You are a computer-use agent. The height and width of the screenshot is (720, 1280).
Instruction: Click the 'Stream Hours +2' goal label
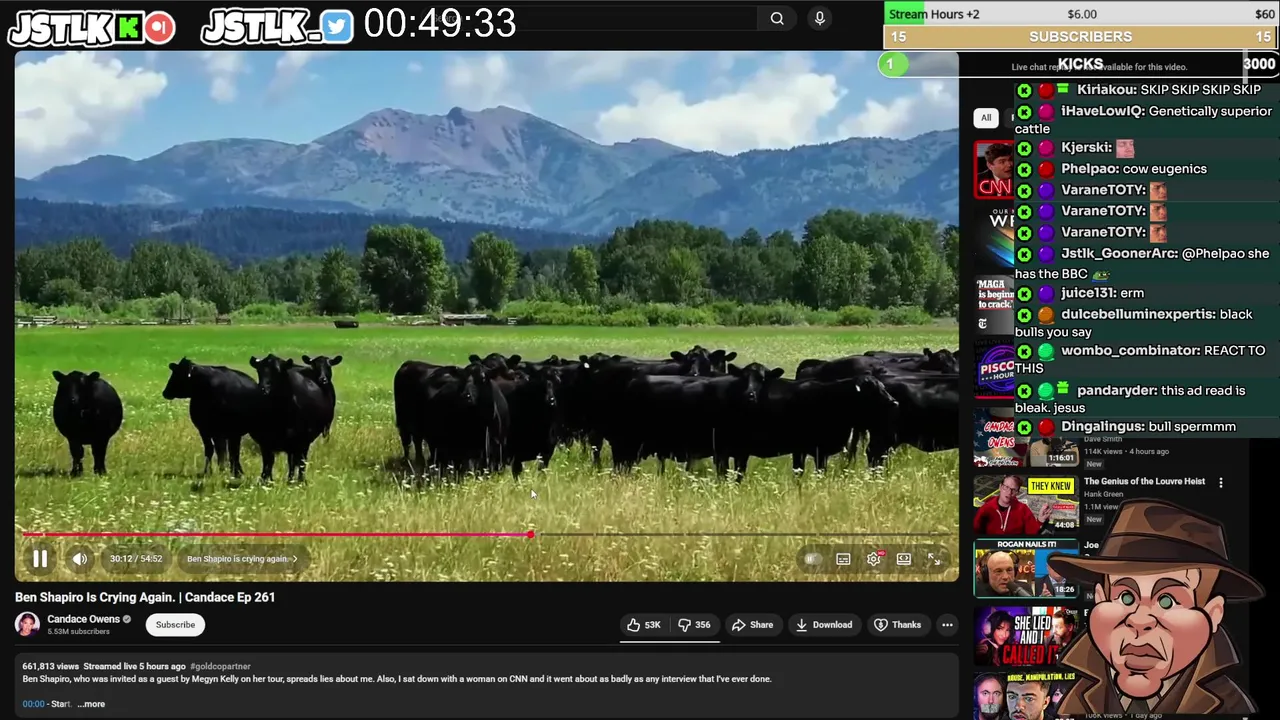[x=934, y=14]
